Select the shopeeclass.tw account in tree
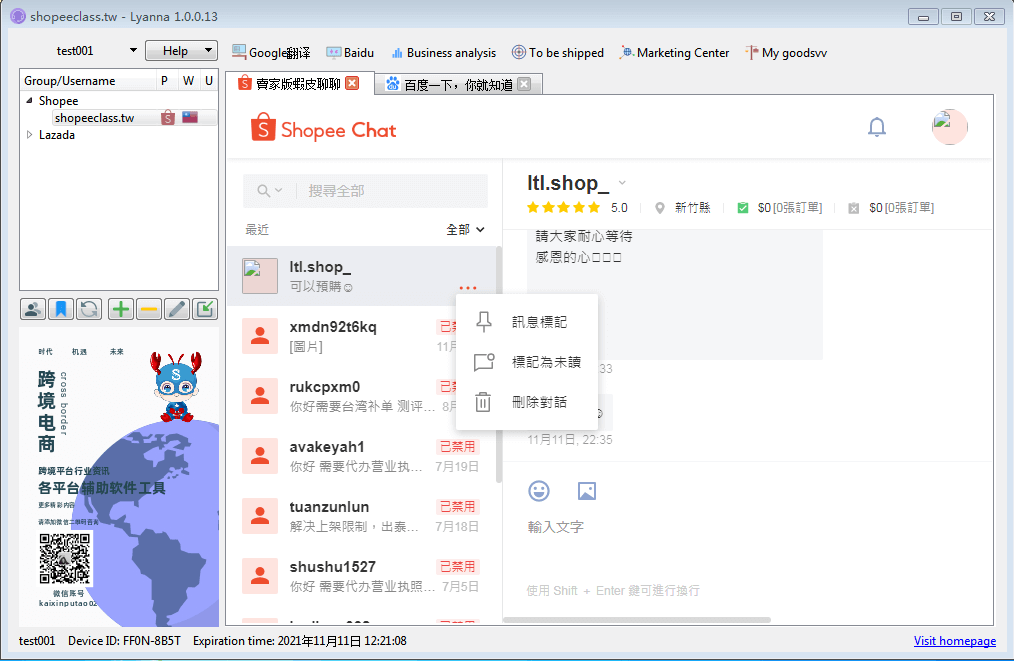The image size is (1014, 661). point(94,118)
